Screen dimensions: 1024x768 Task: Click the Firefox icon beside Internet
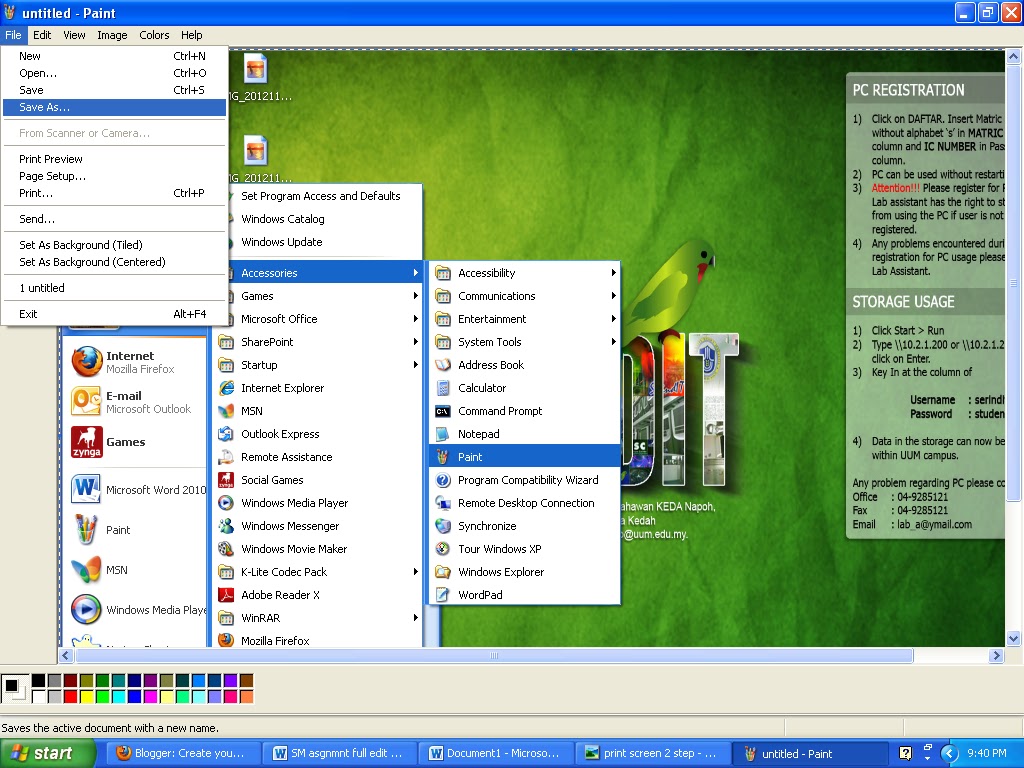coord(87,362)
